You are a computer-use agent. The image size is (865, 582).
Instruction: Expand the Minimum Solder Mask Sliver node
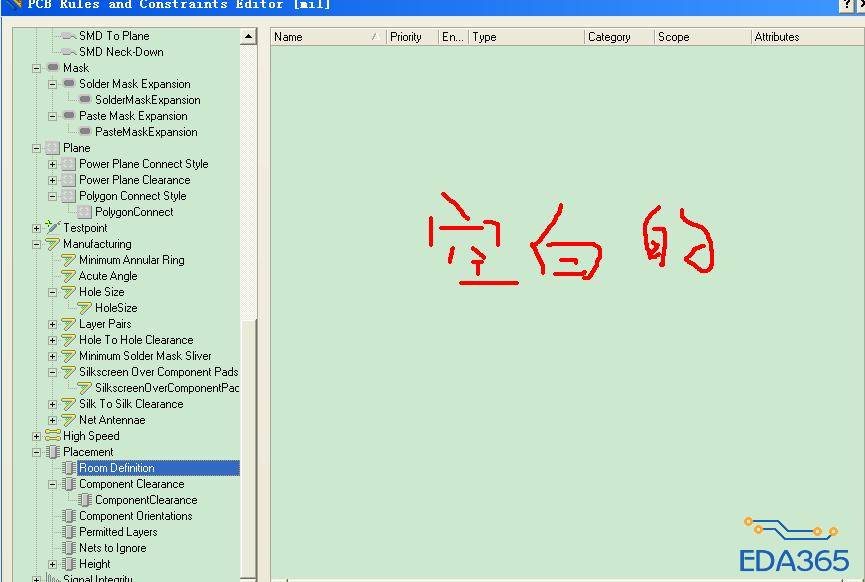tap(52, 356)
